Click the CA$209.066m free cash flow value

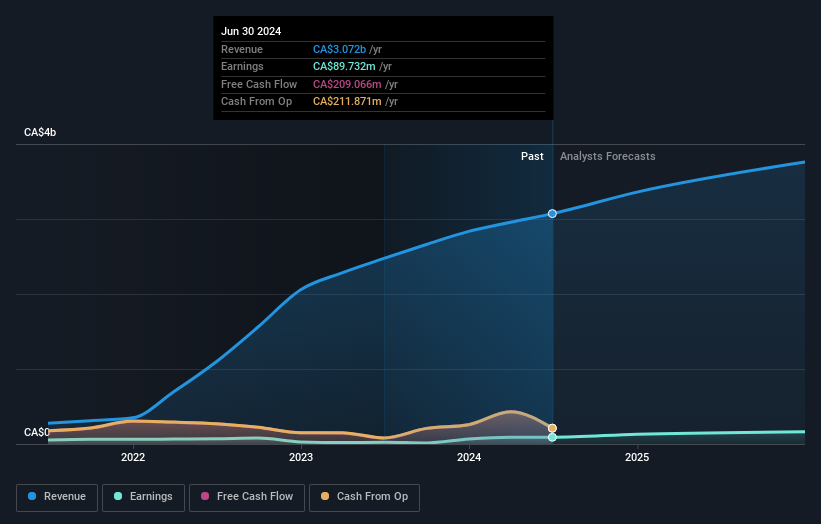(347, 84)
